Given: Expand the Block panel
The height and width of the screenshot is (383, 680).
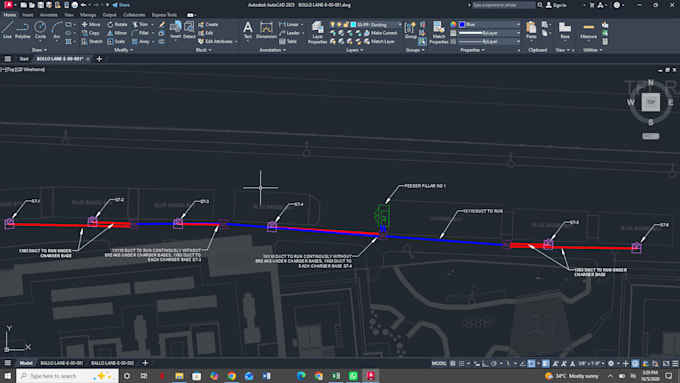Looking at the screenshot, I should tap(203, 50).
